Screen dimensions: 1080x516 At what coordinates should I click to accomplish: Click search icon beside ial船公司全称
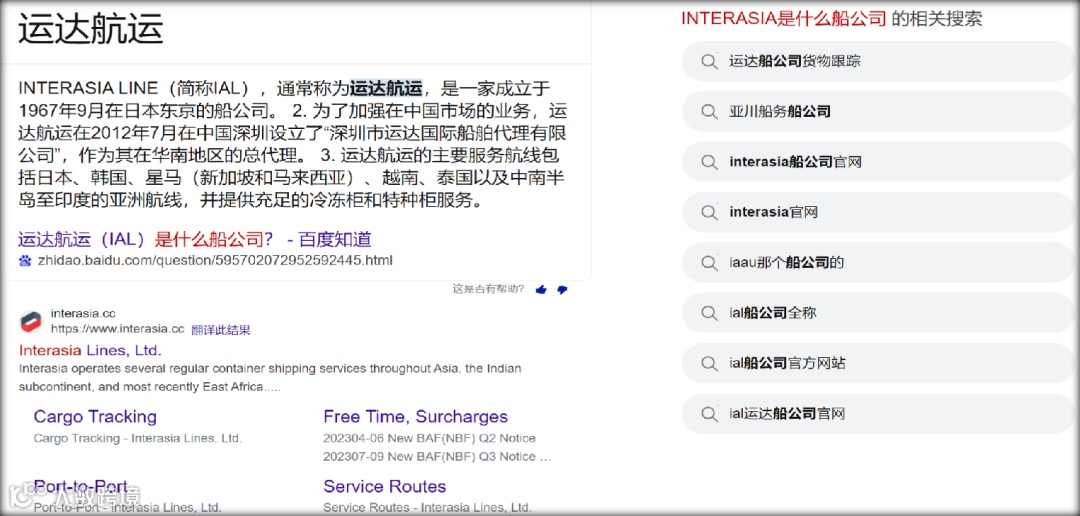pyautogui.click(x=709, y=313)
